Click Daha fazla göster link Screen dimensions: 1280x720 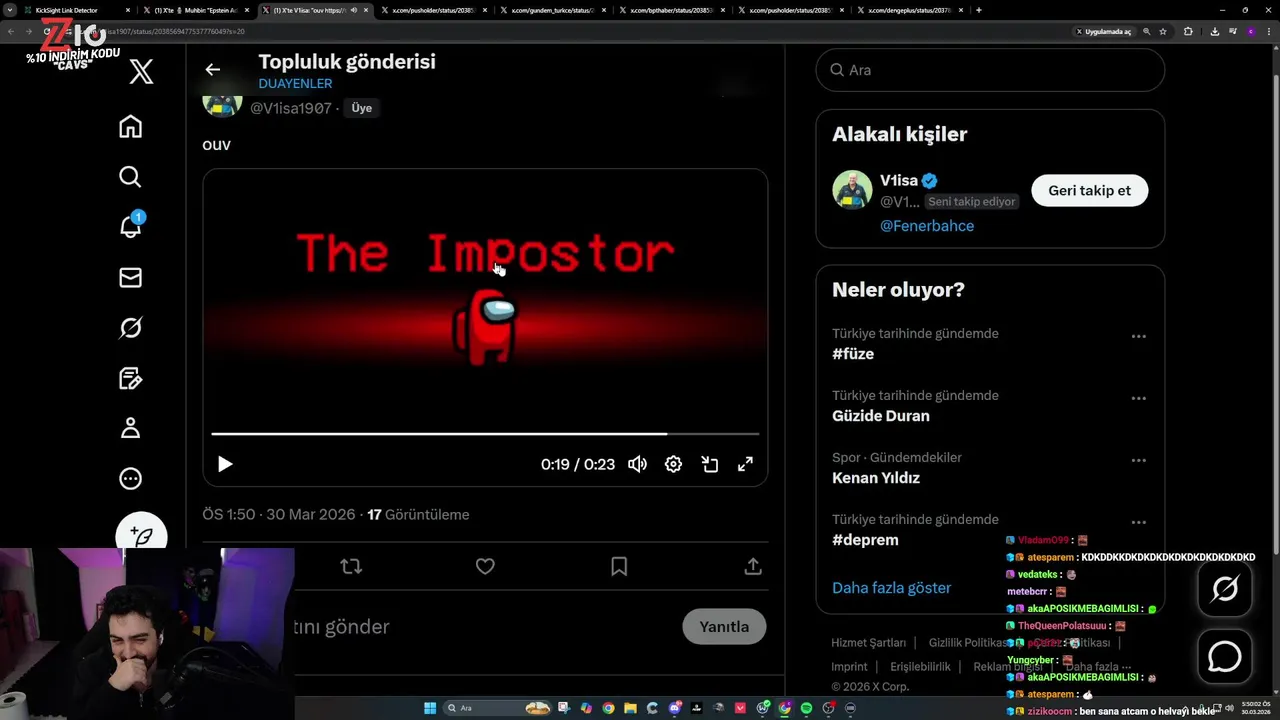coord(891,588)
